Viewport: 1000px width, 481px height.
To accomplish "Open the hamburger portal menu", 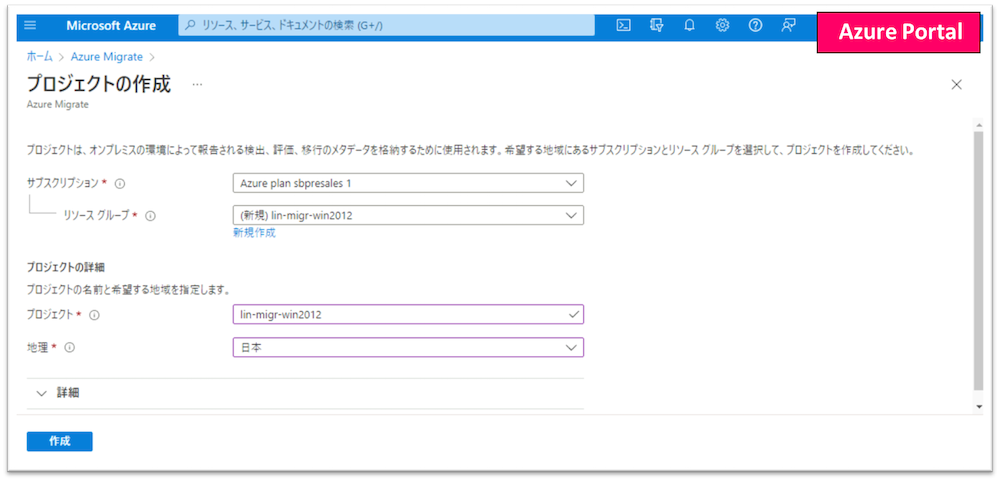I will point(30,26).
